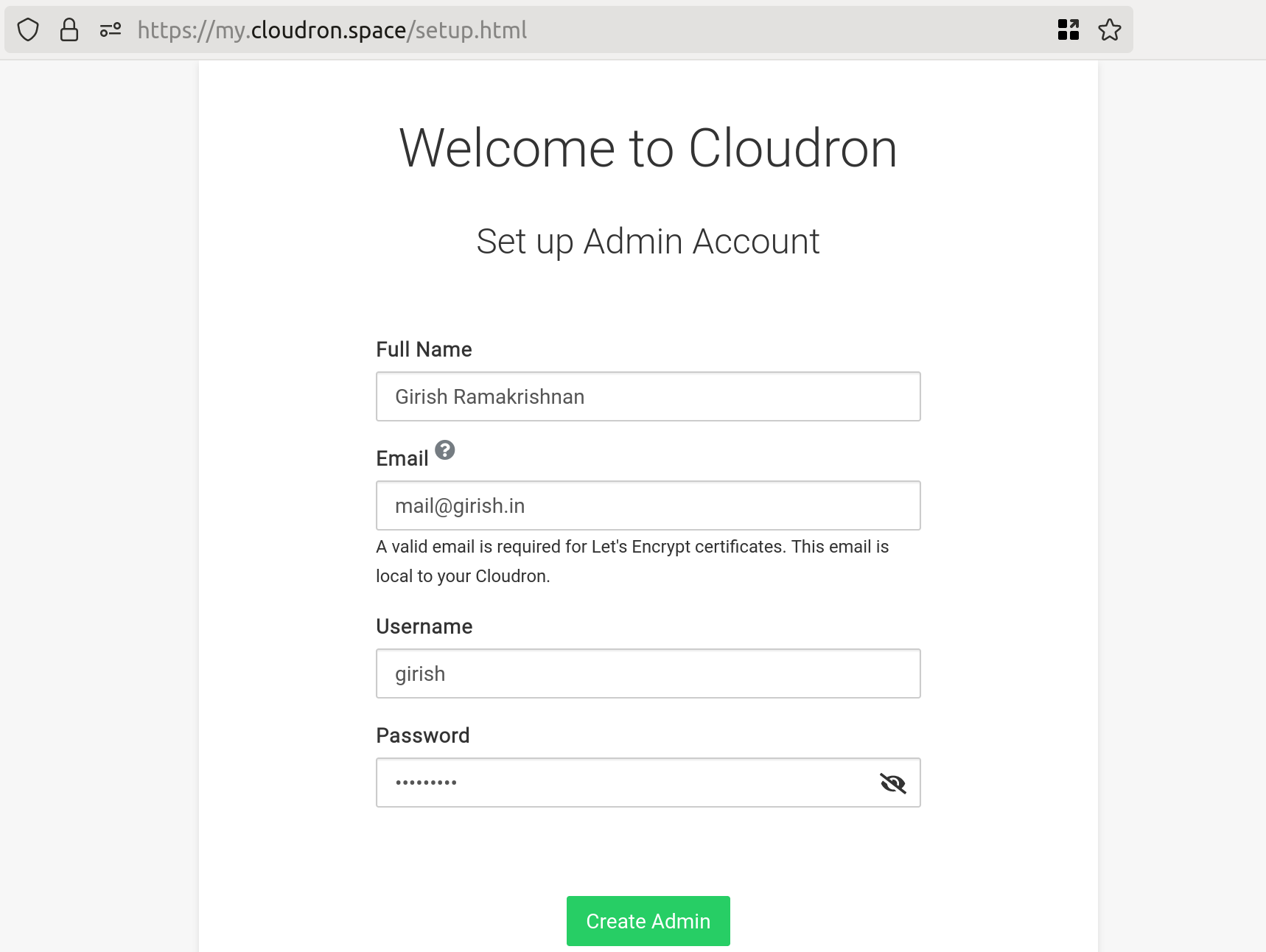
Task: Toggle password visibility eye icon
Action: [x=893, y=783]
